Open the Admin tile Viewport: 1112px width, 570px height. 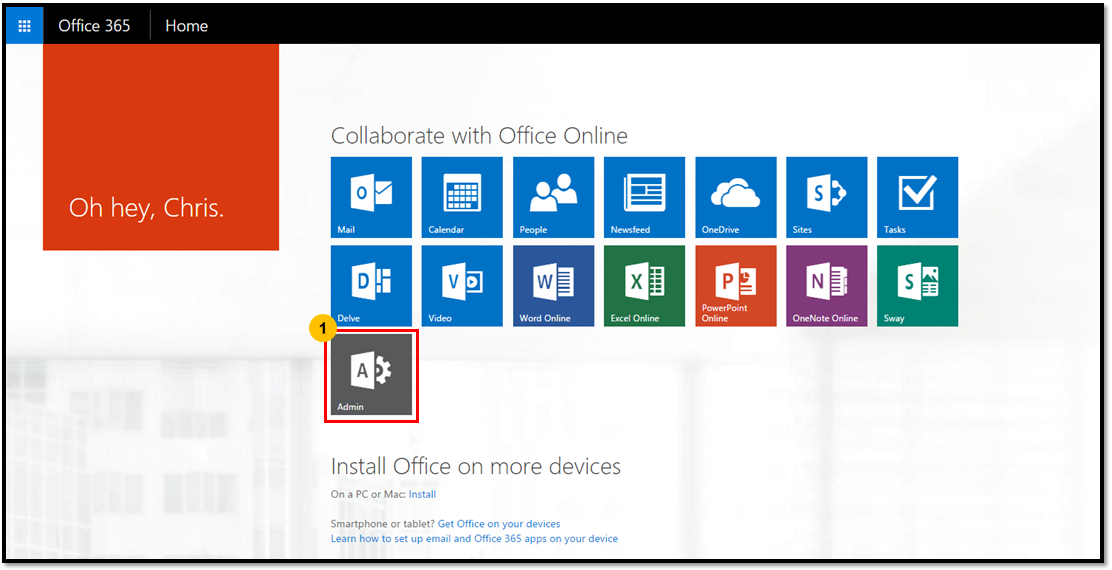tap(371, 375)
